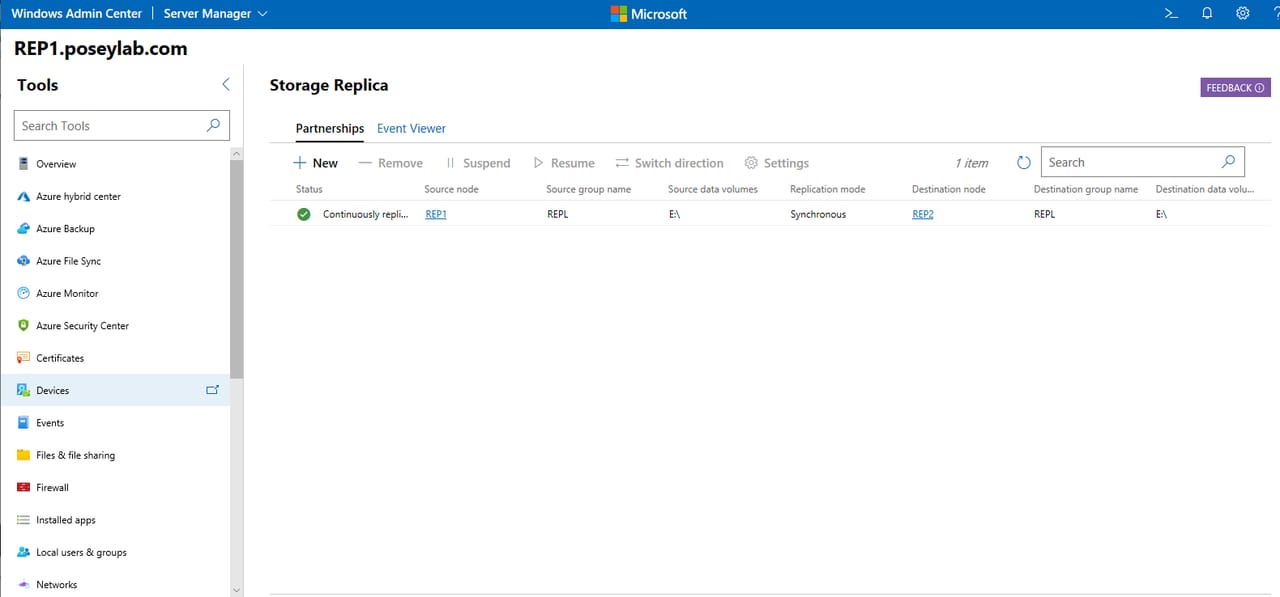1280x597 pixels.
Task: Select the Partnerships tab
Action: 329,128
